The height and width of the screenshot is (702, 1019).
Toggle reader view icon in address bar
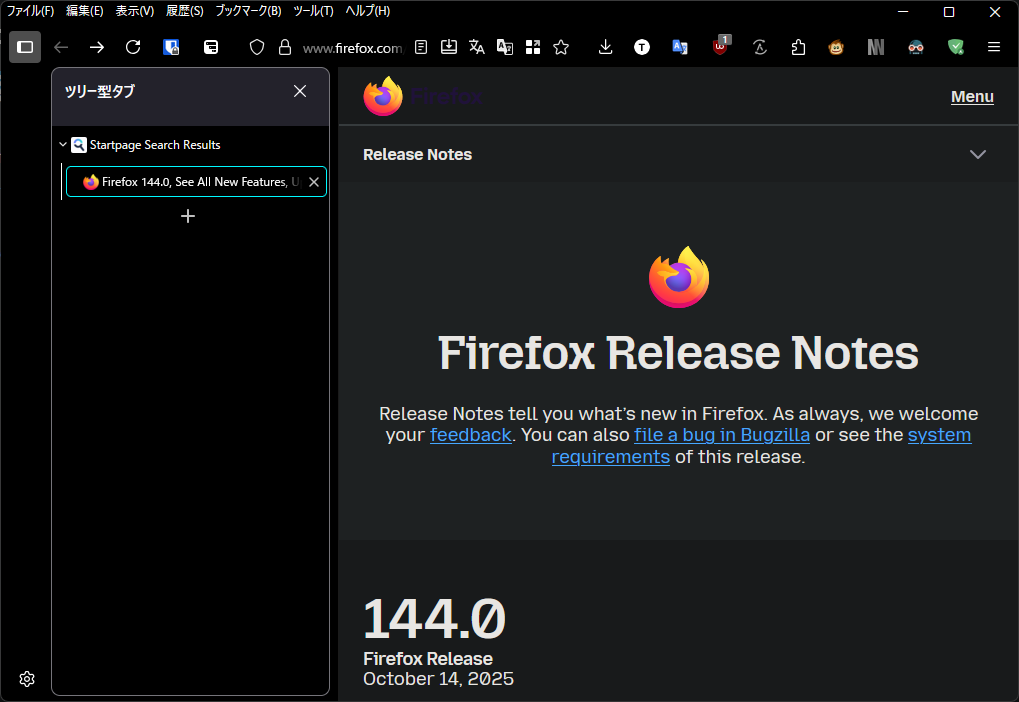422,47
